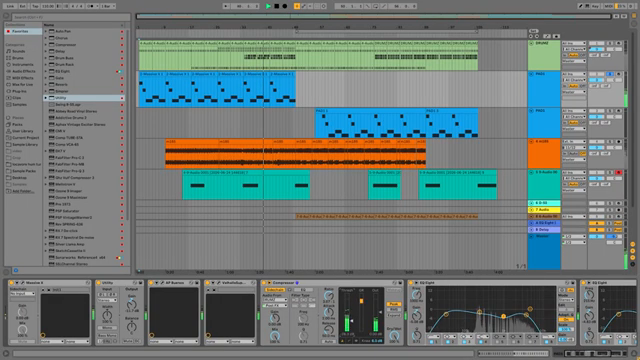Toggle the yellow Automation Arm button
The width and height of the screenshot is (640, 360).
297,6
